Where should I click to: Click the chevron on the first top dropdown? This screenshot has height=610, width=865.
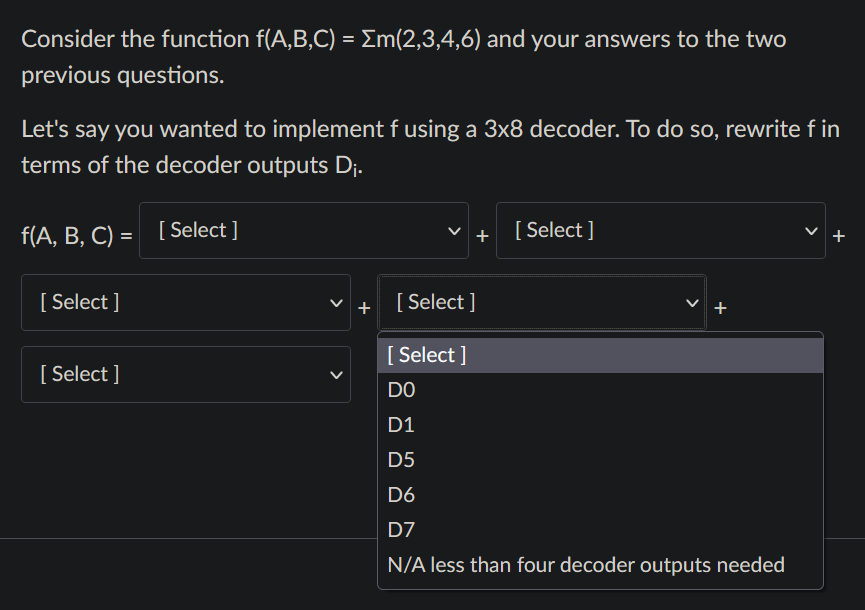[455, 230]
